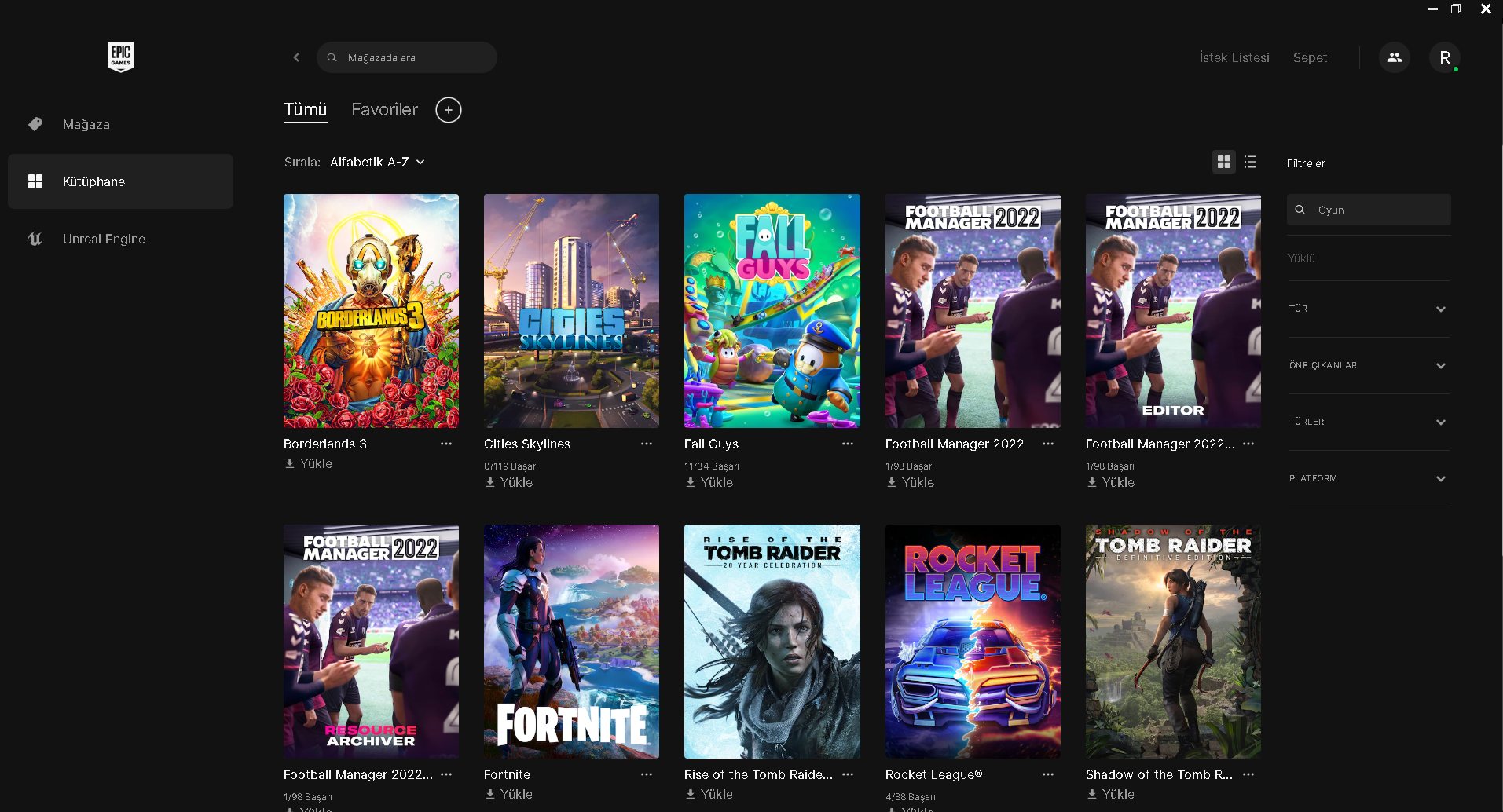This screenshot has height=812, width=1503.
Task: Open Borderlands 3 more options menu
Action: [x=446, y=444]
